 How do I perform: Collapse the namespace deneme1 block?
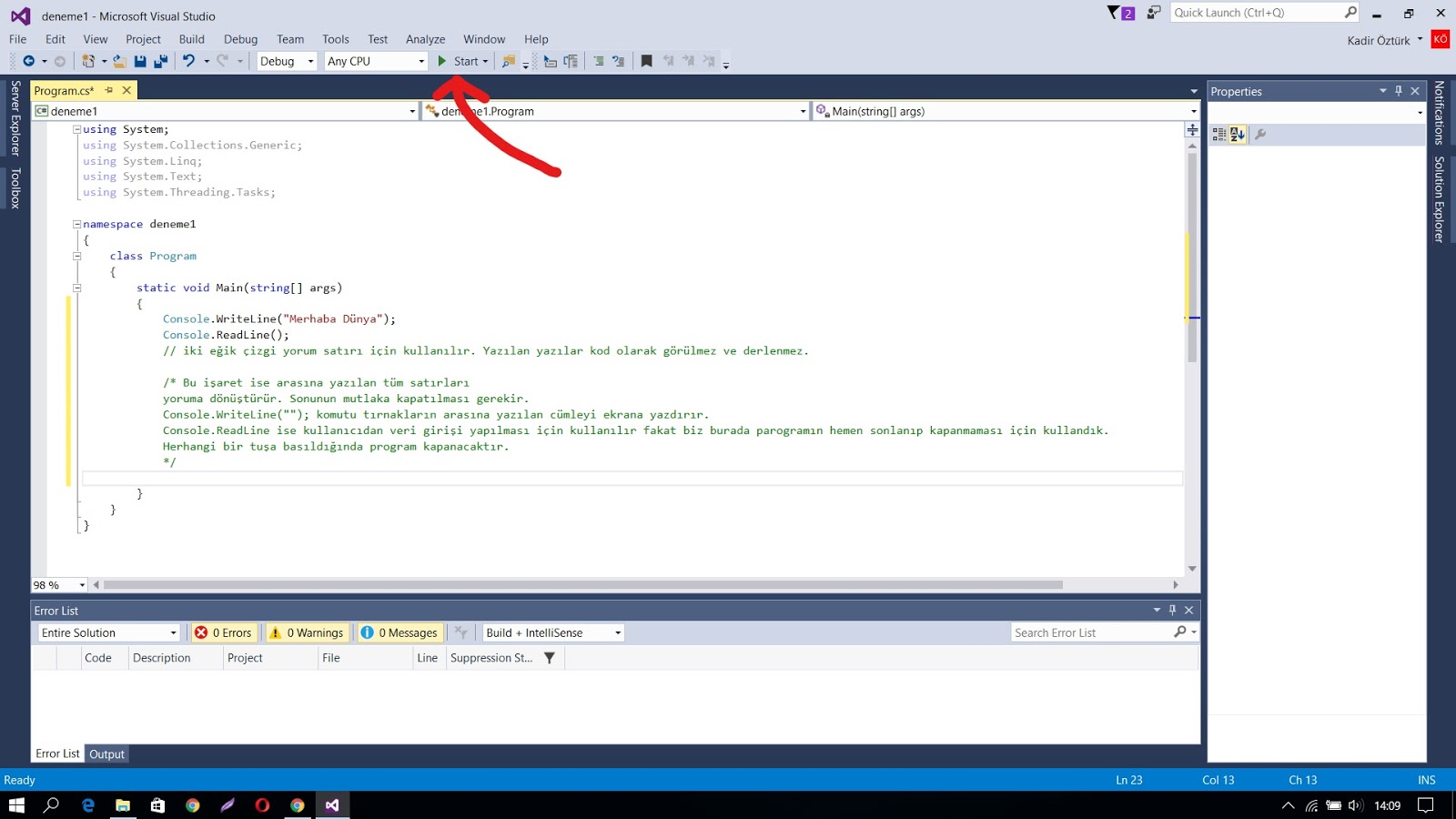click(77, 224)
